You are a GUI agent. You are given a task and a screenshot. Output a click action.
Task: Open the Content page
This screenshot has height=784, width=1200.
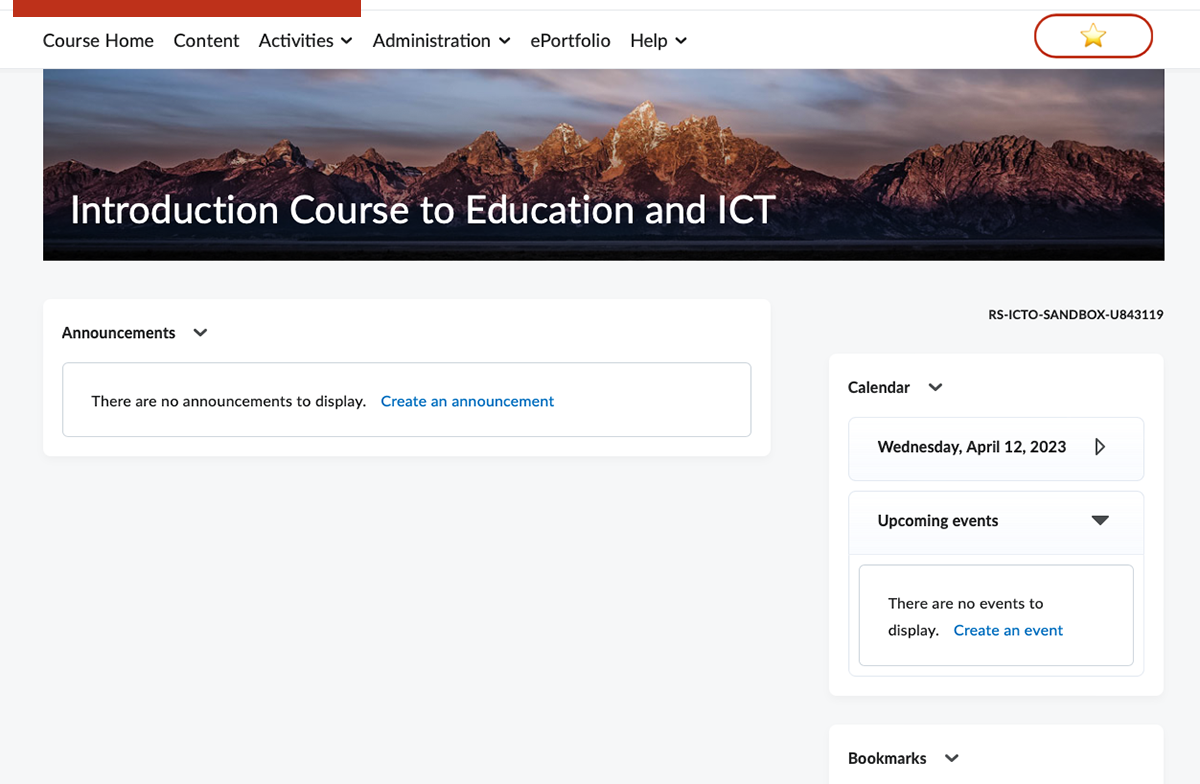click(206, 41)
